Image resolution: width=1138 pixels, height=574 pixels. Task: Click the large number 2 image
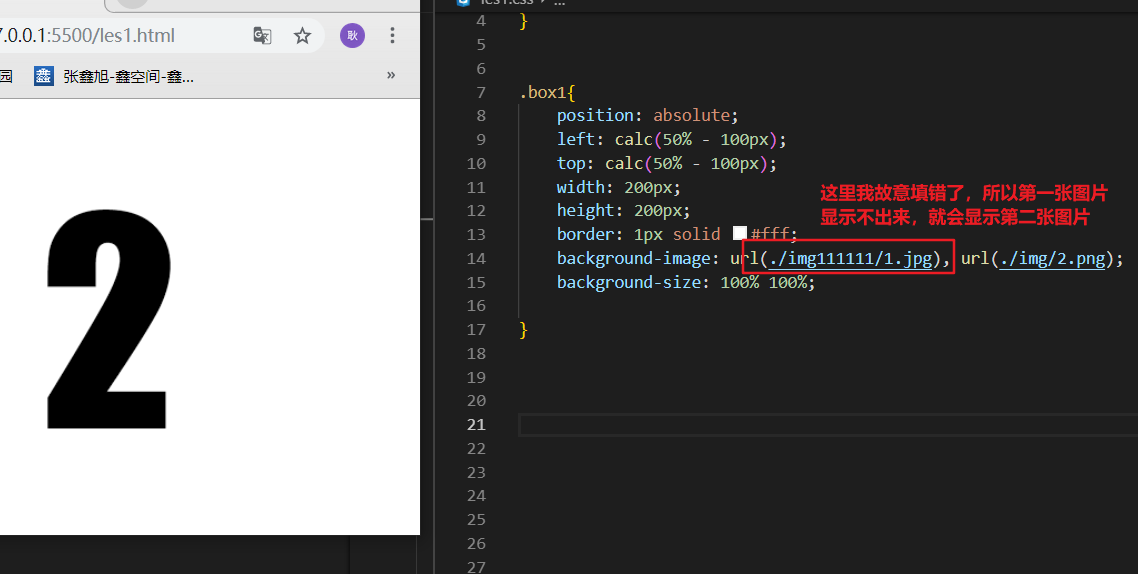coord(108,321)
